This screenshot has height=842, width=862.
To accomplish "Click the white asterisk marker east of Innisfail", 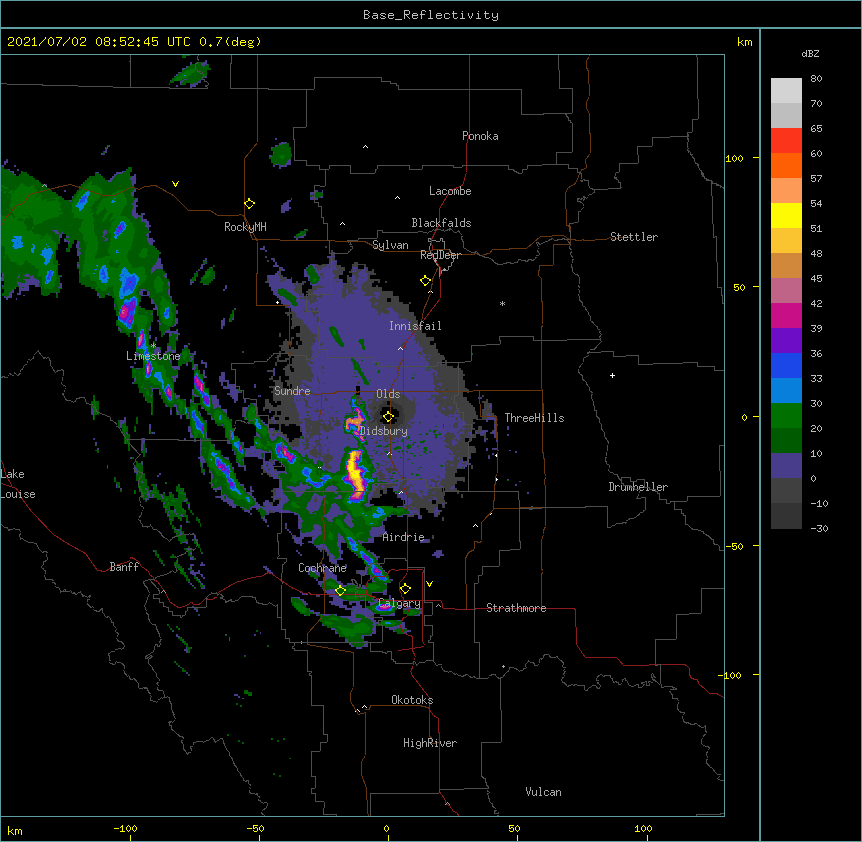I will click(x=502, y=304).
